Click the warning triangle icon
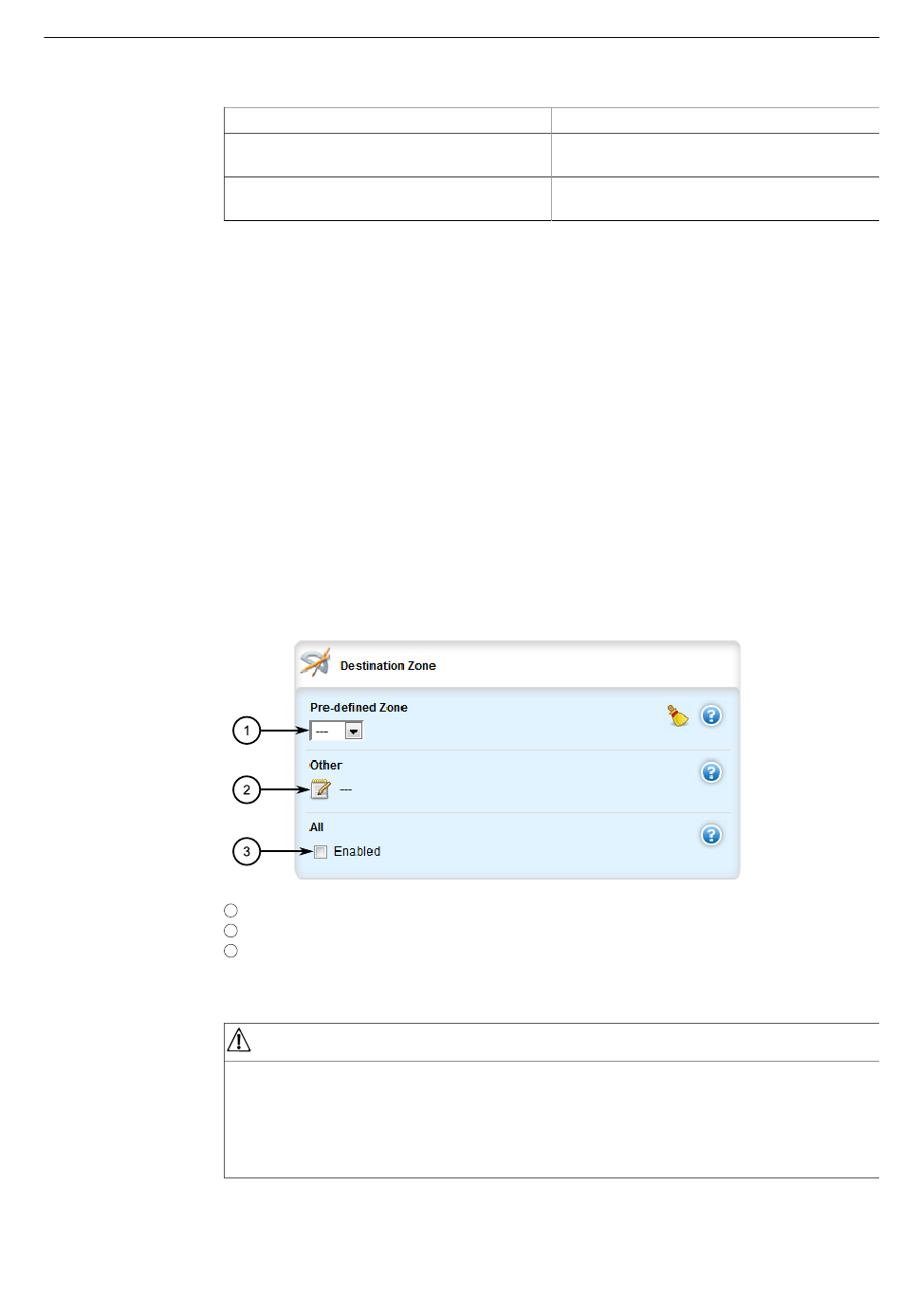 [x=239, y=1041]
